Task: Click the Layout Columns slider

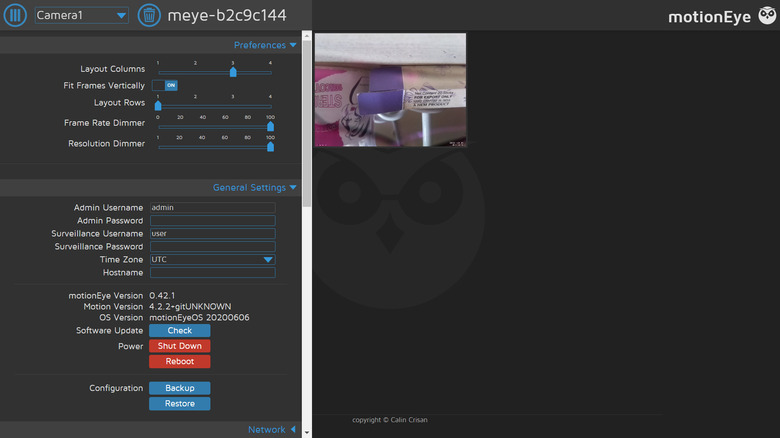Action: pos(214,72)
